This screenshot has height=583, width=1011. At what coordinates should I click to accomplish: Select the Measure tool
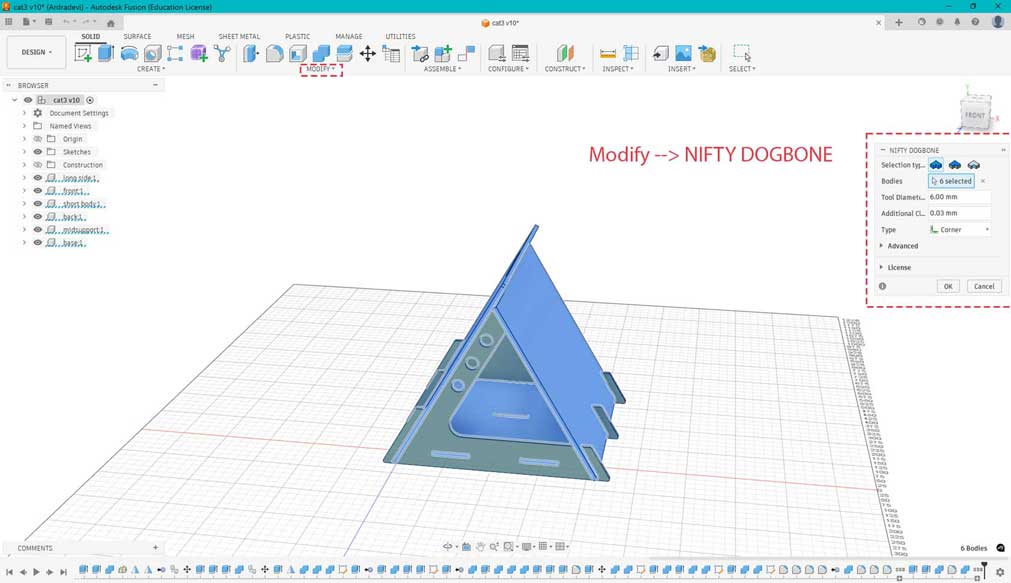(x=607, y=53)
